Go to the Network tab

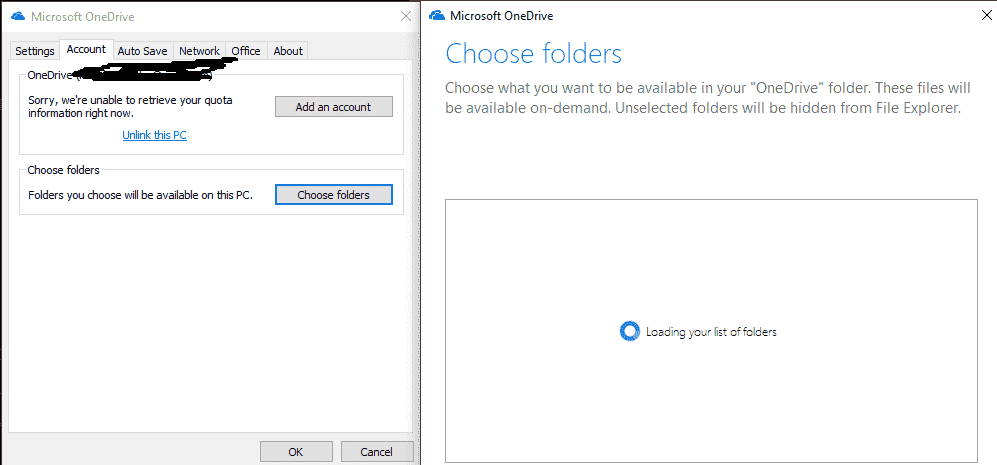click(199, 51)
